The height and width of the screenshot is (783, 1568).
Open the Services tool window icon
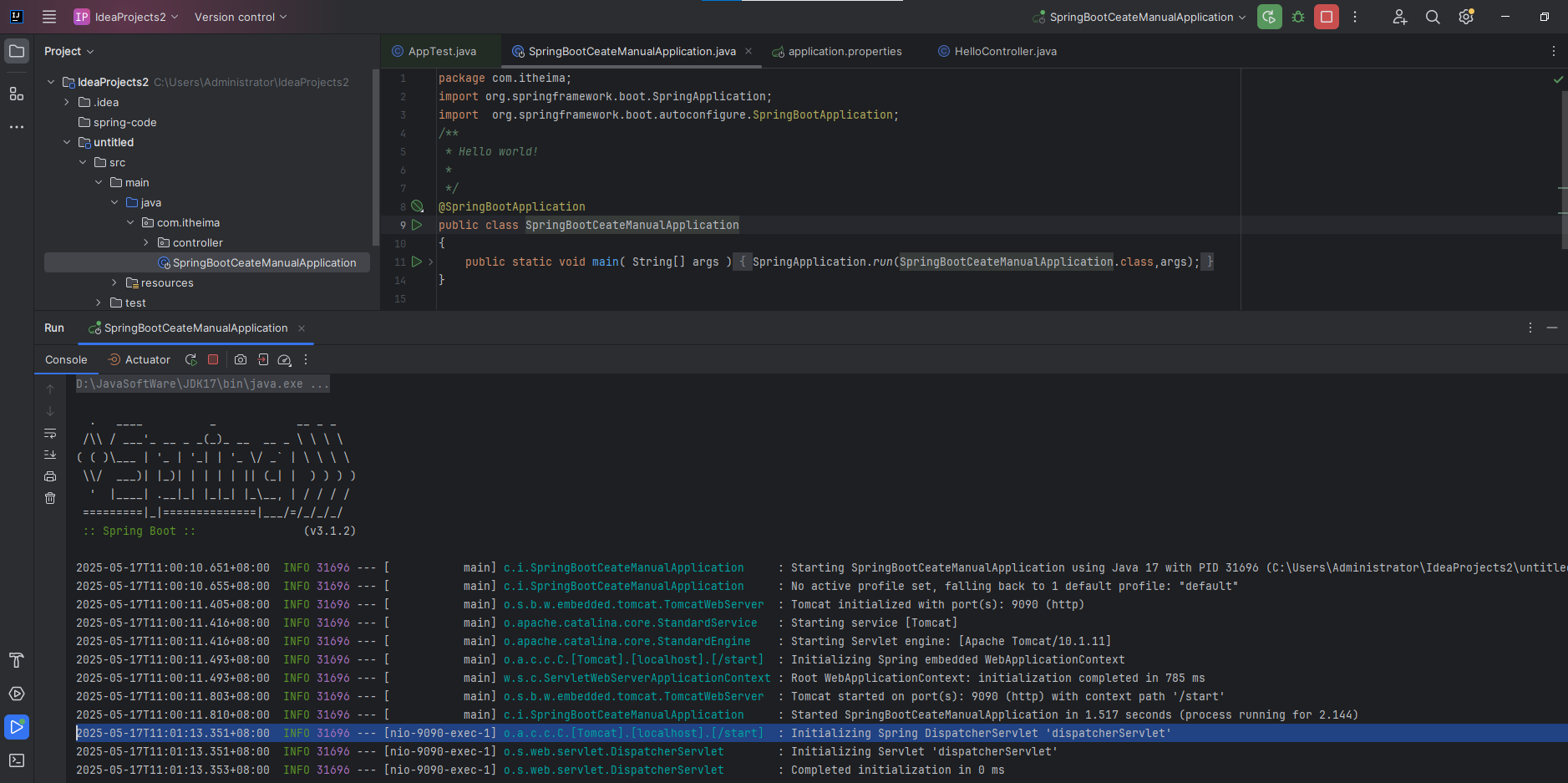coord(17,694)
